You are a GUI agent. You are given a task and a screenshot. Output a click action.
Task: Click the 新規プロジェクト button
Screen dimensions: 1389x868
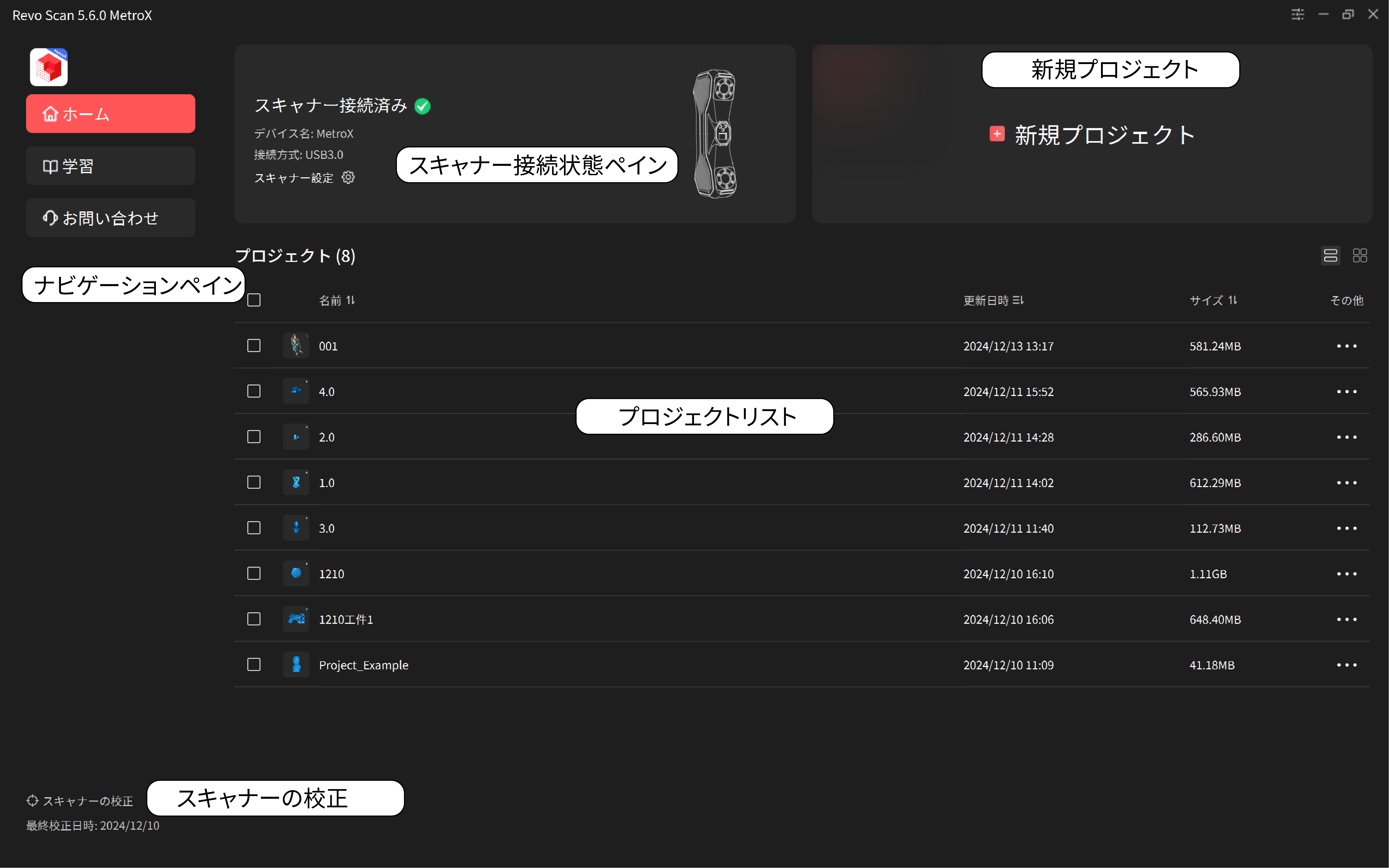(x=1092, y=134)
